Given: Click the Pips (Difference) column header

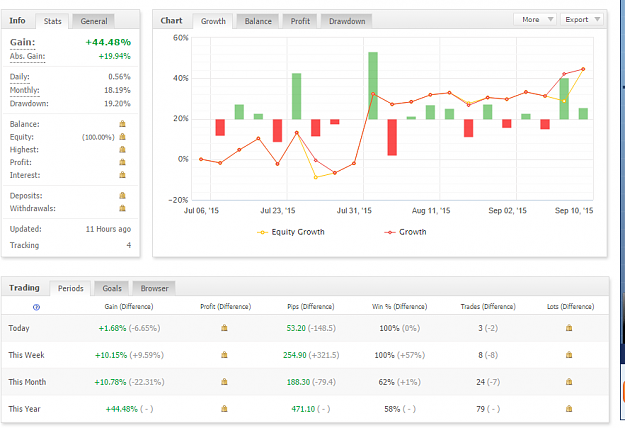Looking at the screenshot, I should (311, 306).
